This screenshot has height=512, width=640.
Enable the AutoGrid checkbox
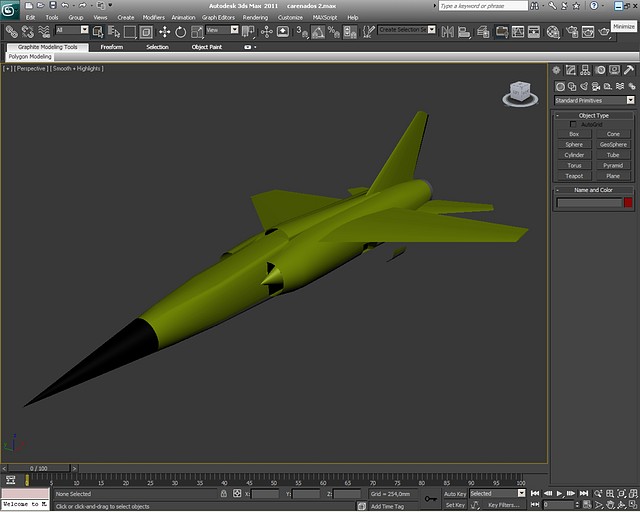(x=573, y=124)
